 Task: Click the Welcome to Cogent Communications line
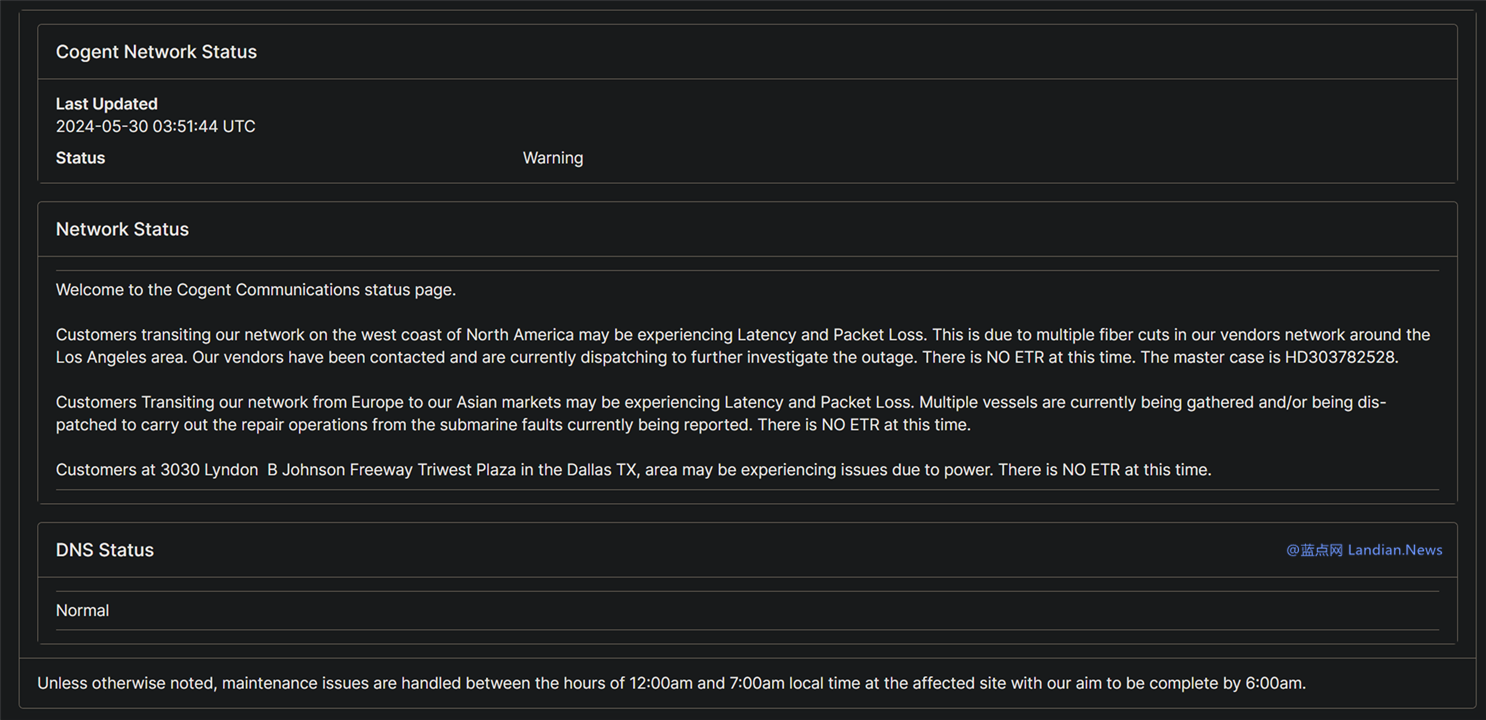[256, 290]
